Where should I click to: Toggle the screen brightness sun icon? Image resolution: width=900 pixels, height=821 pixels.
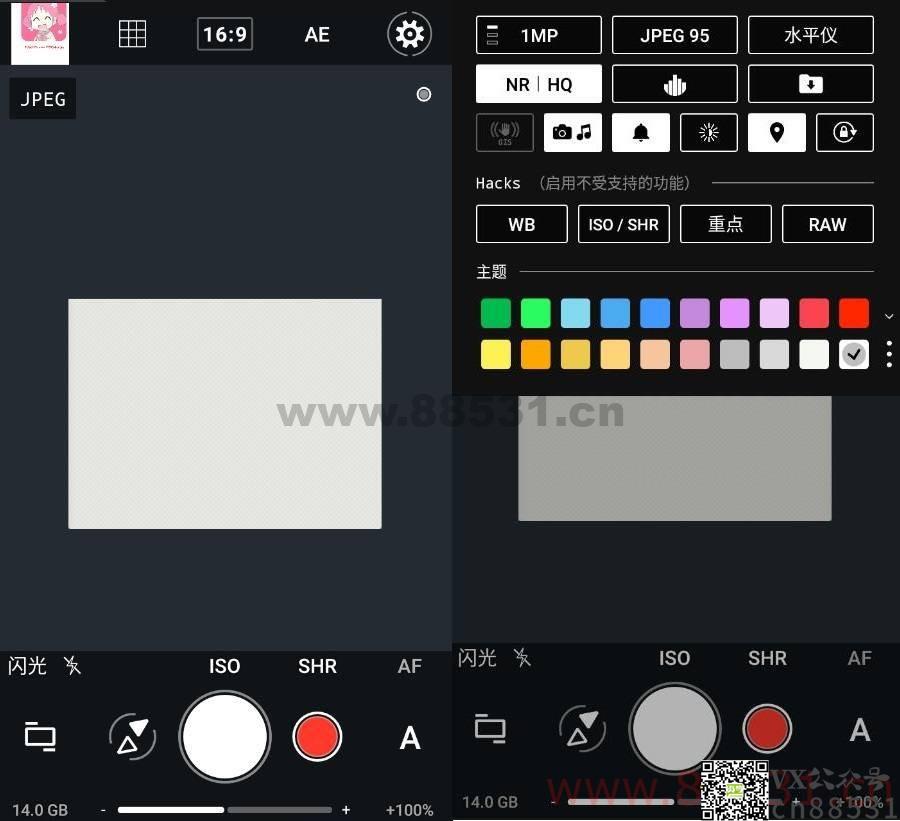pos(708,133)
